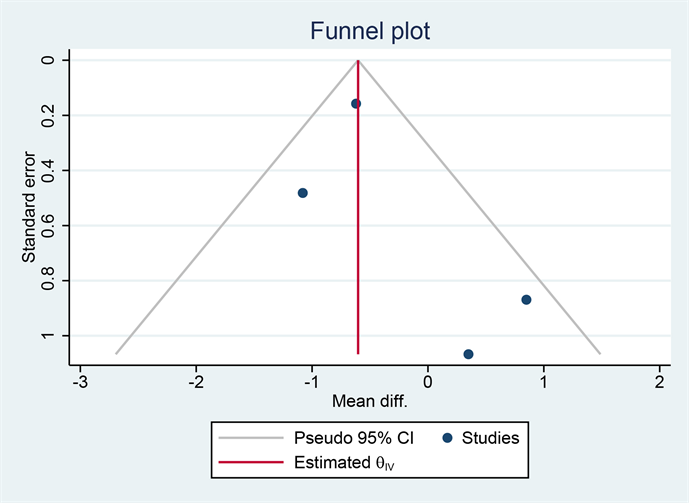689x503 pixels.
Task: Click the gray Pseudo 95% CI legend line
Action: click(250, 437)
